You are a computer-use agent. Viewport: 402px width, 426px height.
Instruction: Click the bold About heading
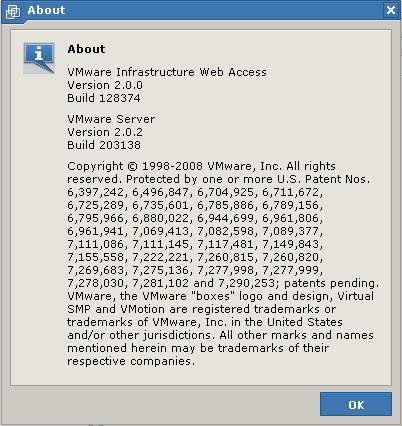point(86,49)
